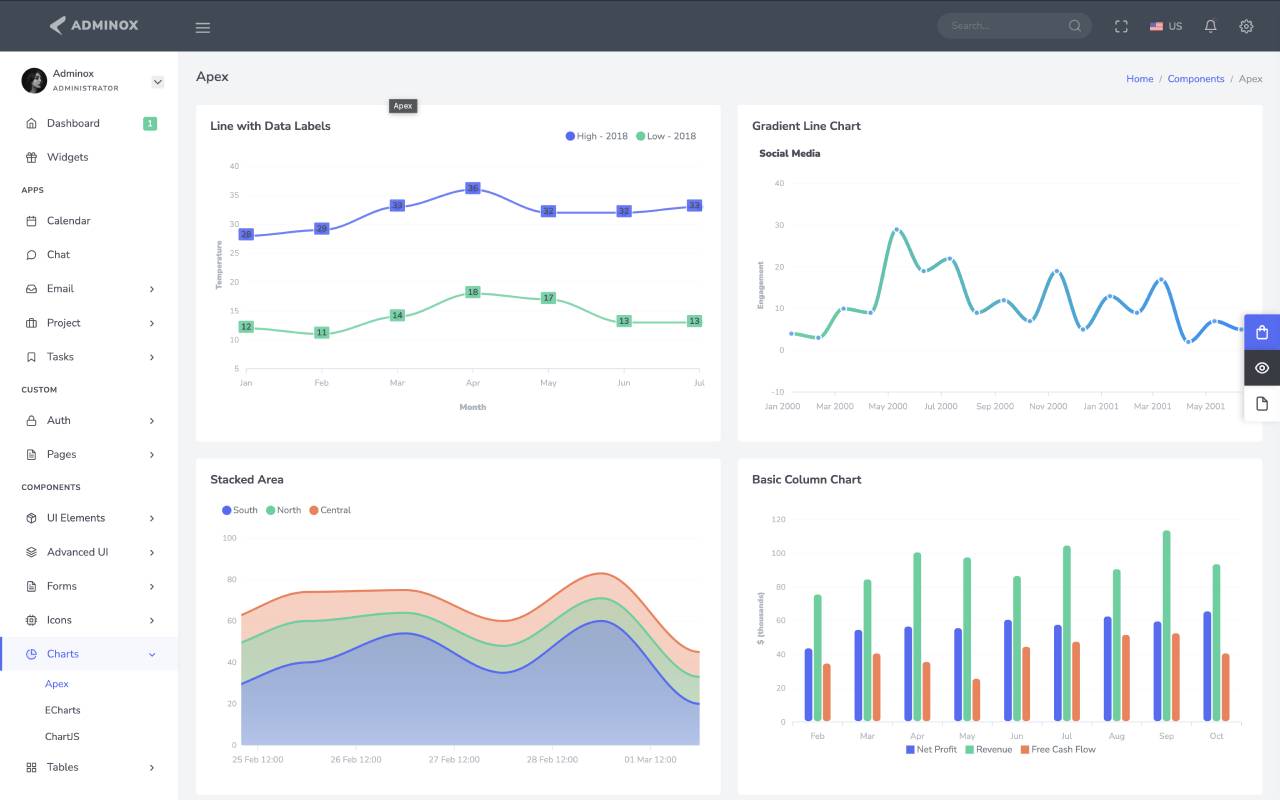Viewport: 1280px width, 800px height.
Task: Expand the Advanced UI submenu chevron
Action: click(152, 552)
